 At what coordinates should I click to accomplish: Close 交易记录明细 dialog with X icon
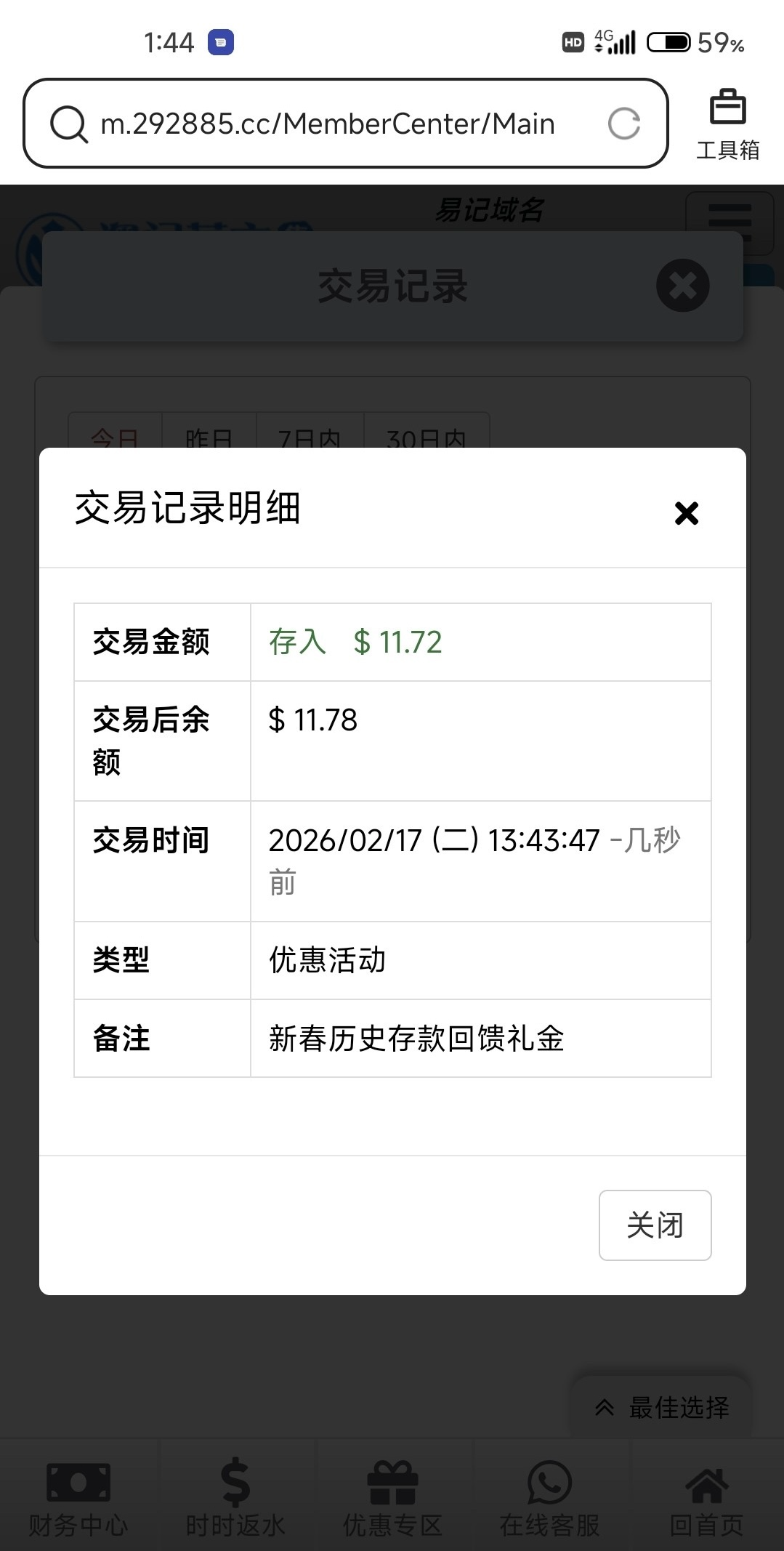coord(686,513)
